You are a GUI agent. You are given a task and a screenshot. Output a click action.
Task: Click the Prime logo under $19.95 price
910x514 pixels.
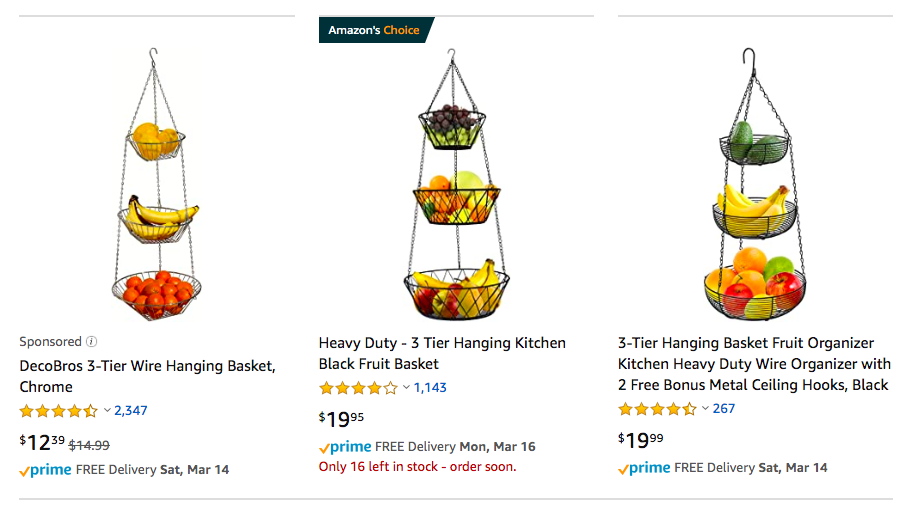(x=345, y=447)
